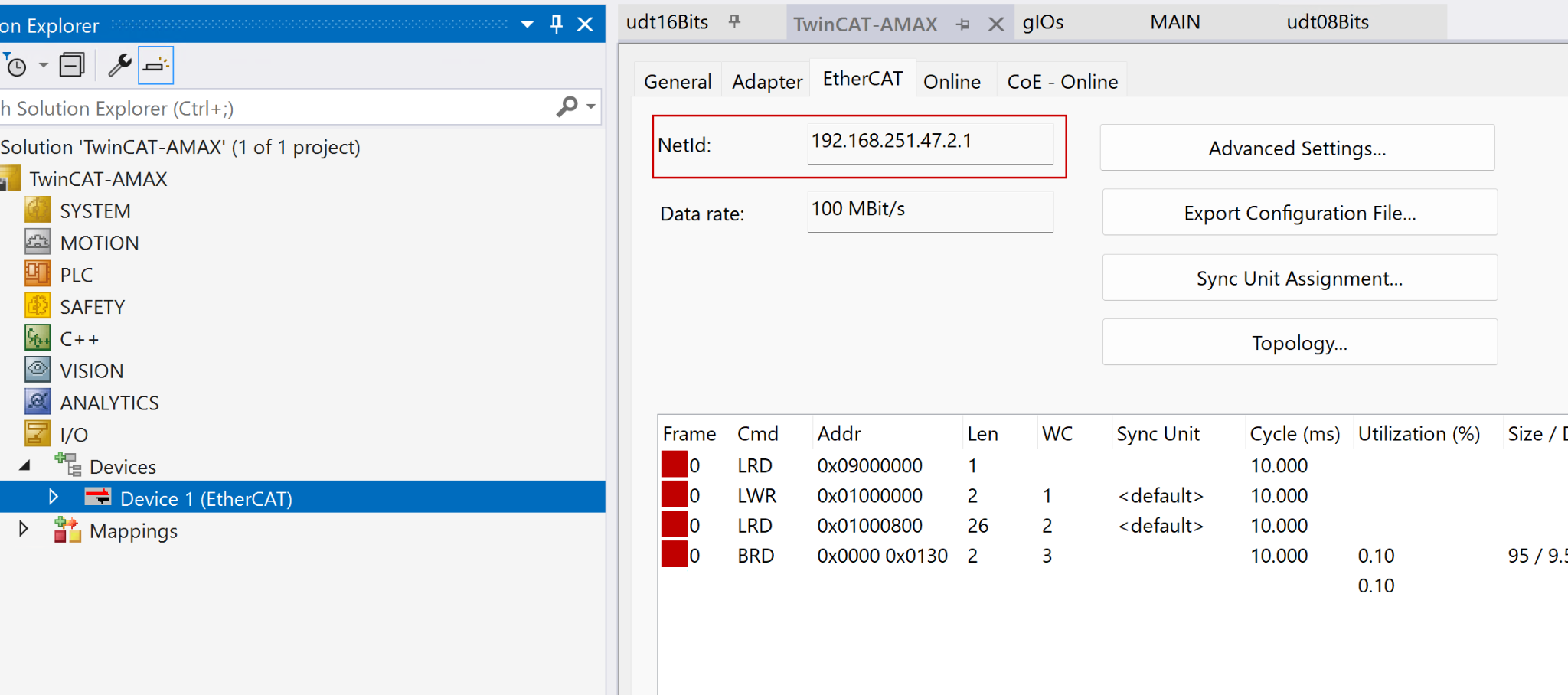Select the SAFETY node icon
Viewport: 1568px width, 695px height.
coord(38,306)
